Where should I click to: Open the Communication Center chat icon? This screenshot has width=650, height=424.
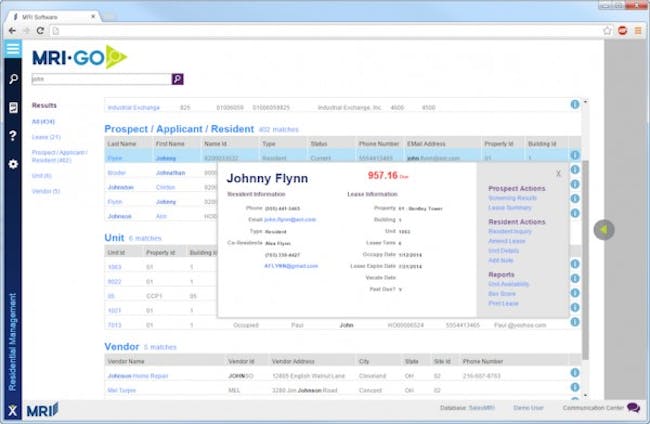coord(633,408)
